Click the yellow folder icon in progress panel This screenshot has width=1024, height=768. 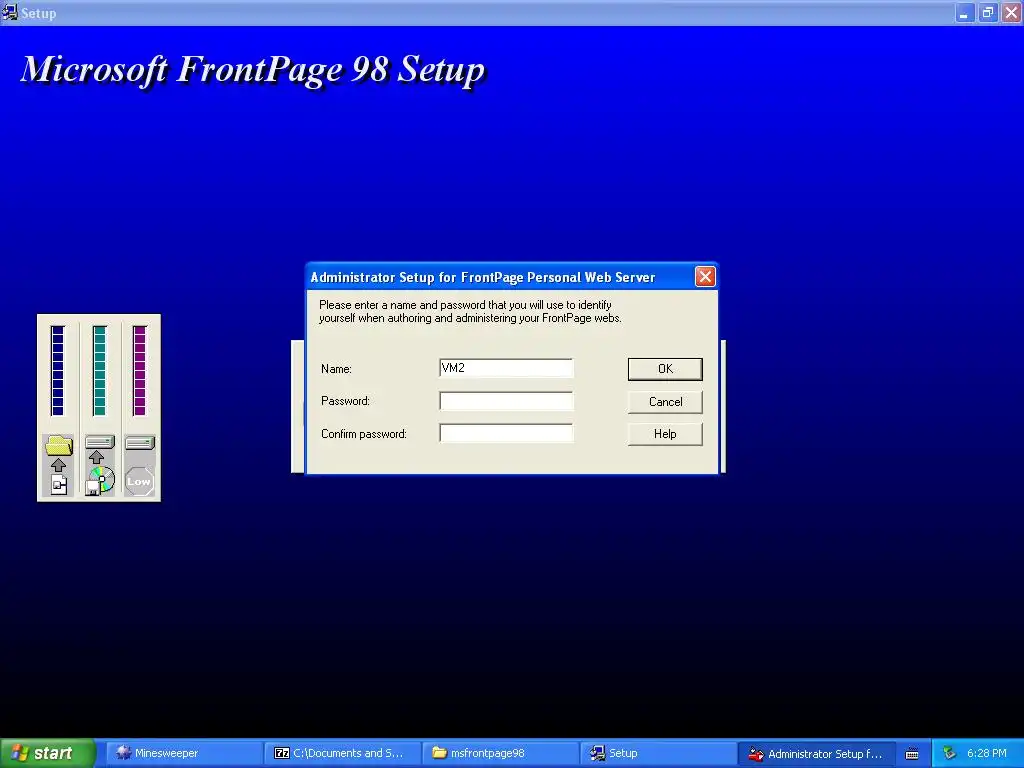tap(59, 445)
